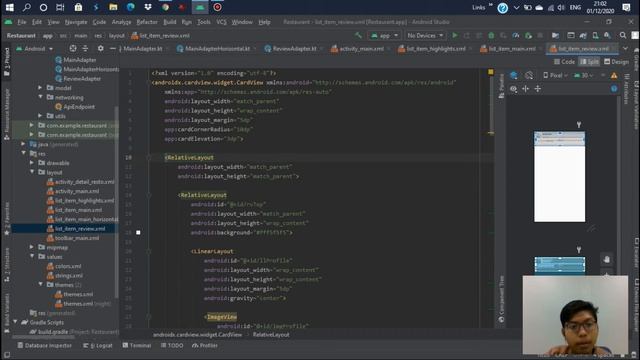The image size is (640, 360).
Task: Open the Android project view dropdown
Action: (x=35, y=49)
